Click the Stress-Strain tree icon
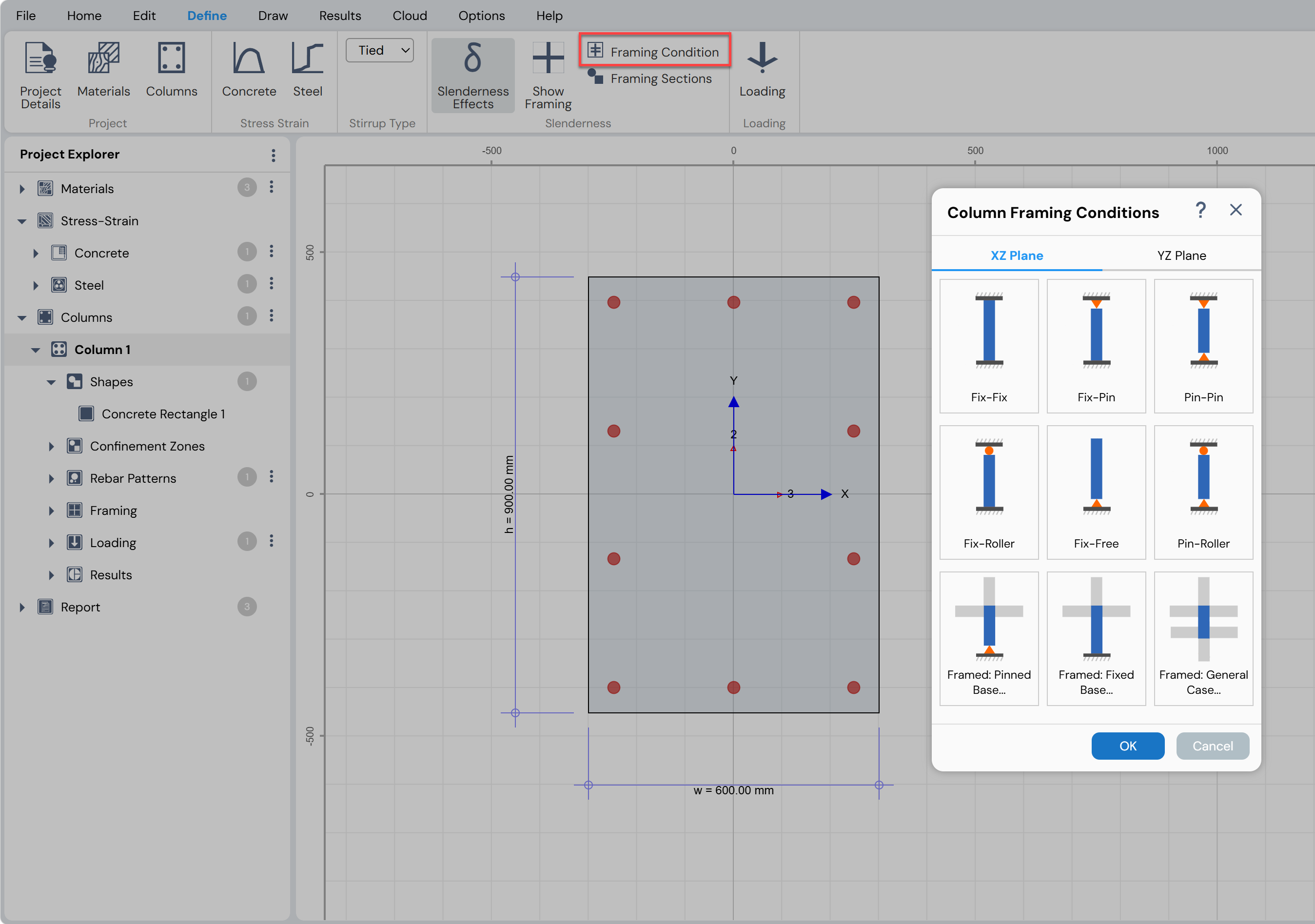 [45, 220]
